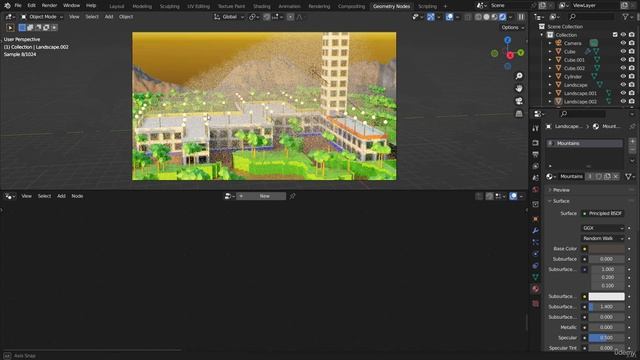Expand the Preview panel

pos(561,190)
